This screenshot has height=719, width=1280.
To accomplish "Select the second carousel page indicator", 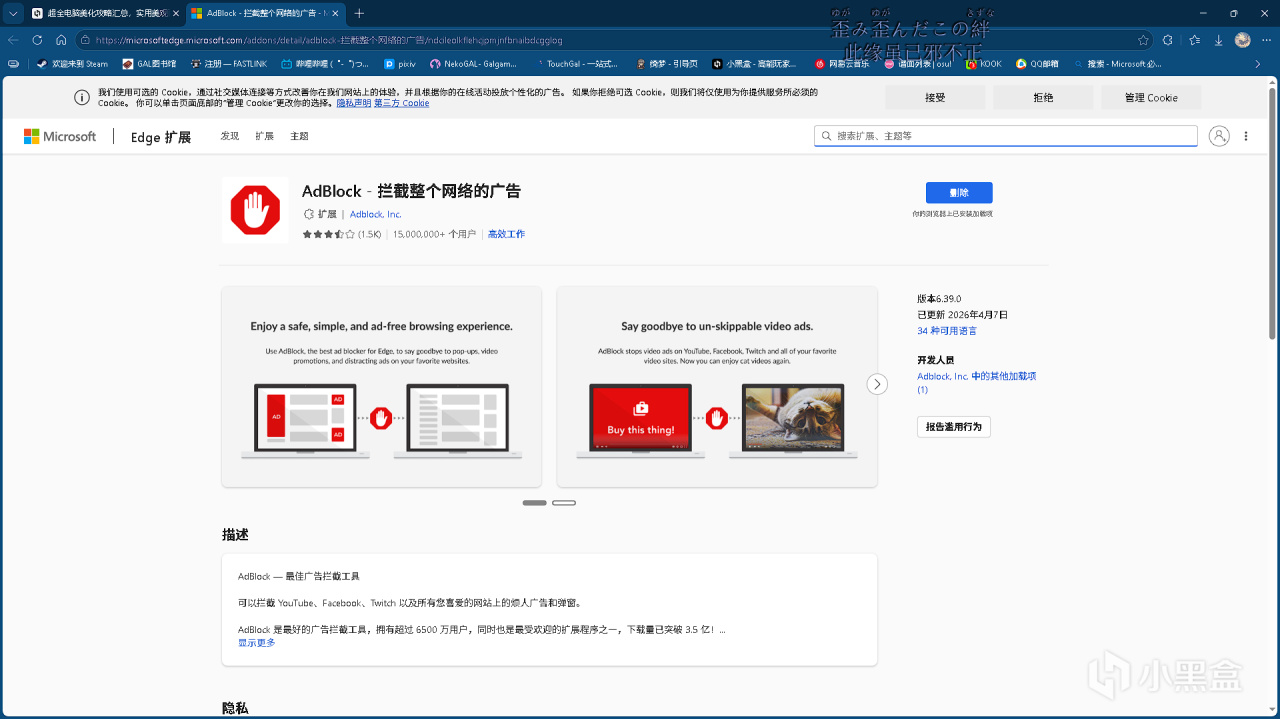I will tap(564, 503).
